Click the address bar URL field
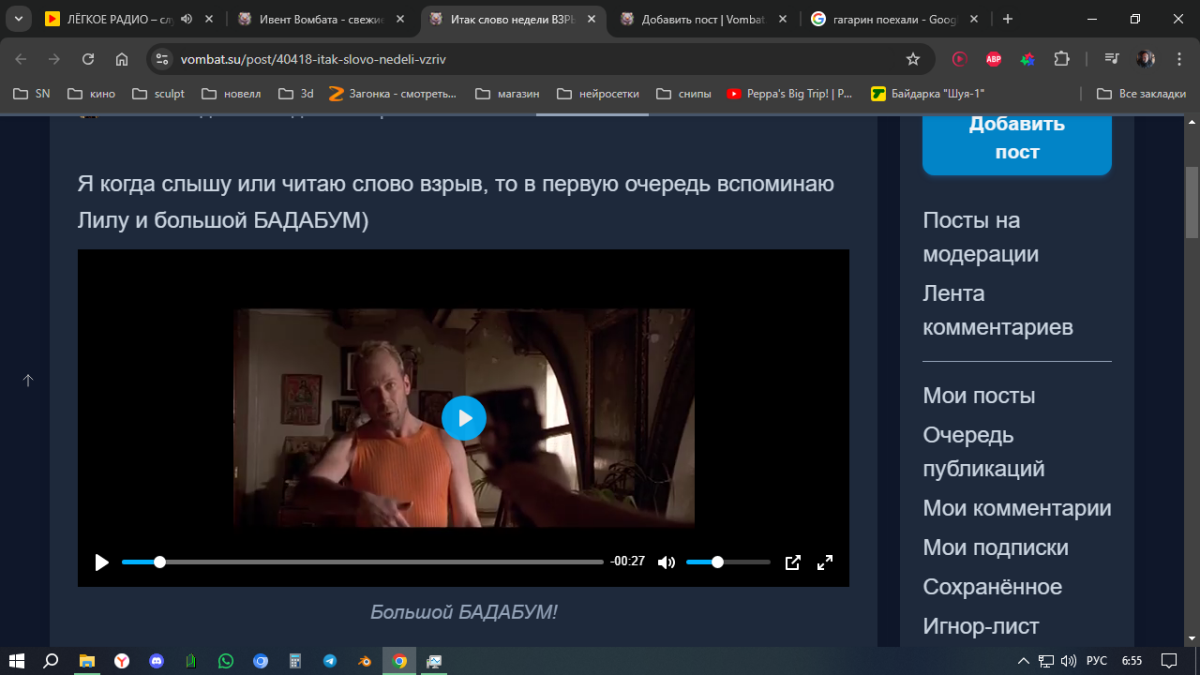This screenshot has width=1200, height=675. 540,59
